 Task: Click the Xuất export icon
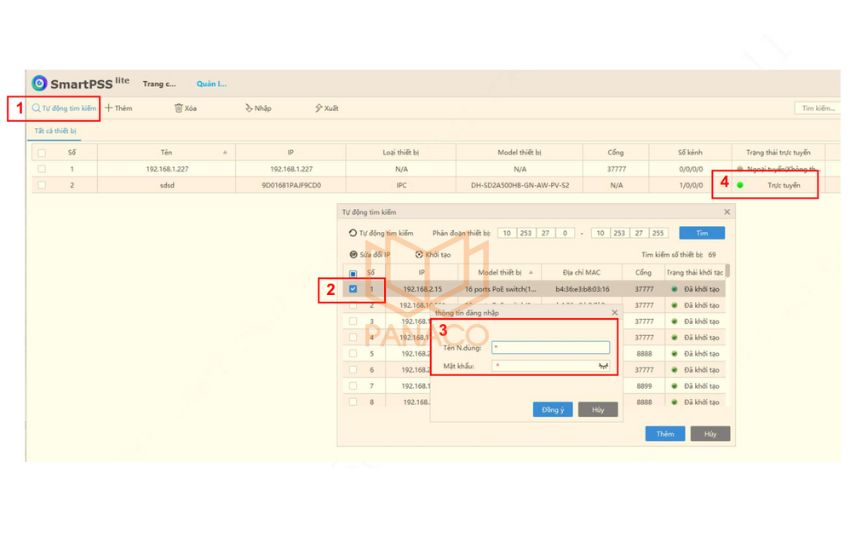point(318,108)
